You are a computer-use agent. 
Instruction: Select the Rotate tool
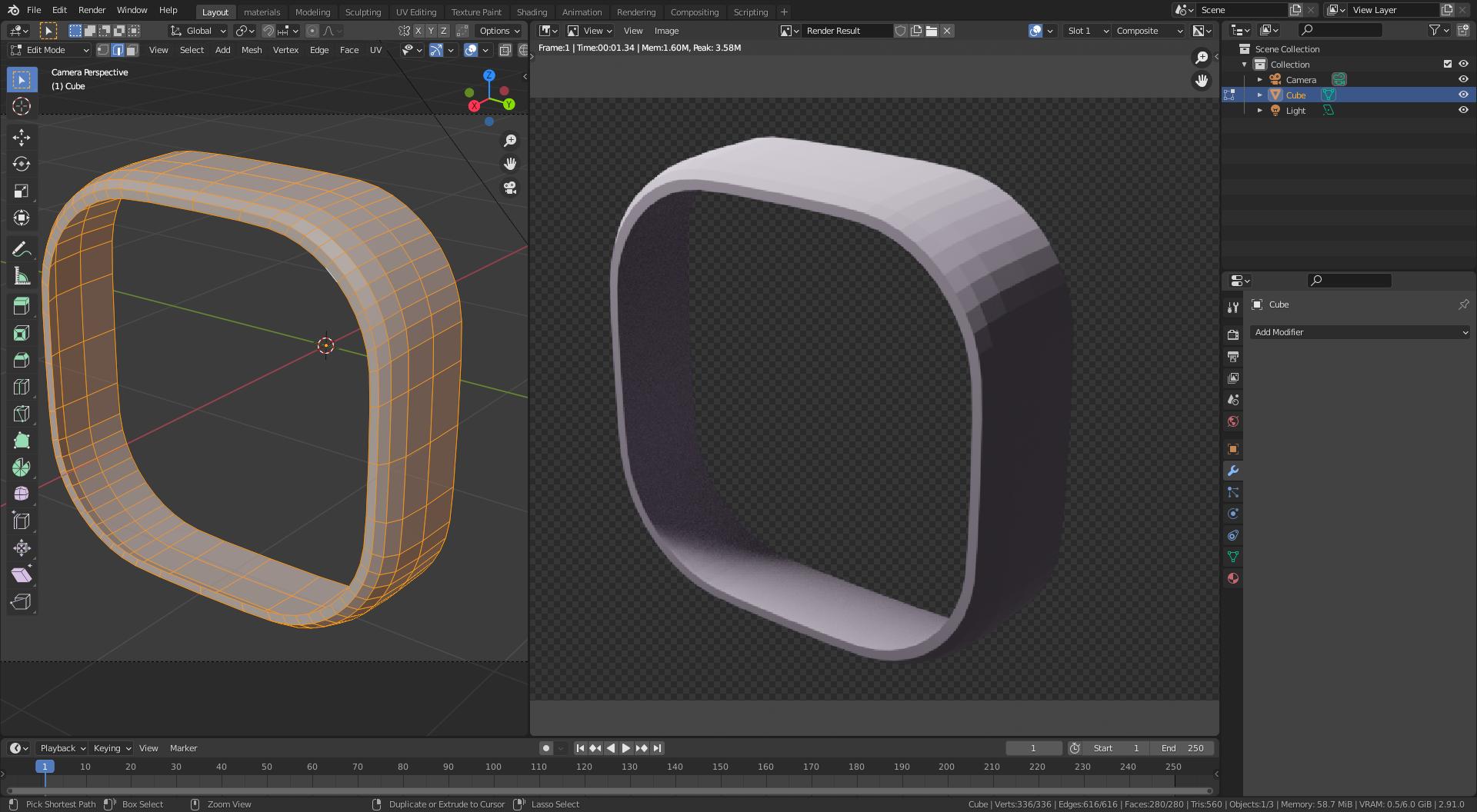pos(22,164)
